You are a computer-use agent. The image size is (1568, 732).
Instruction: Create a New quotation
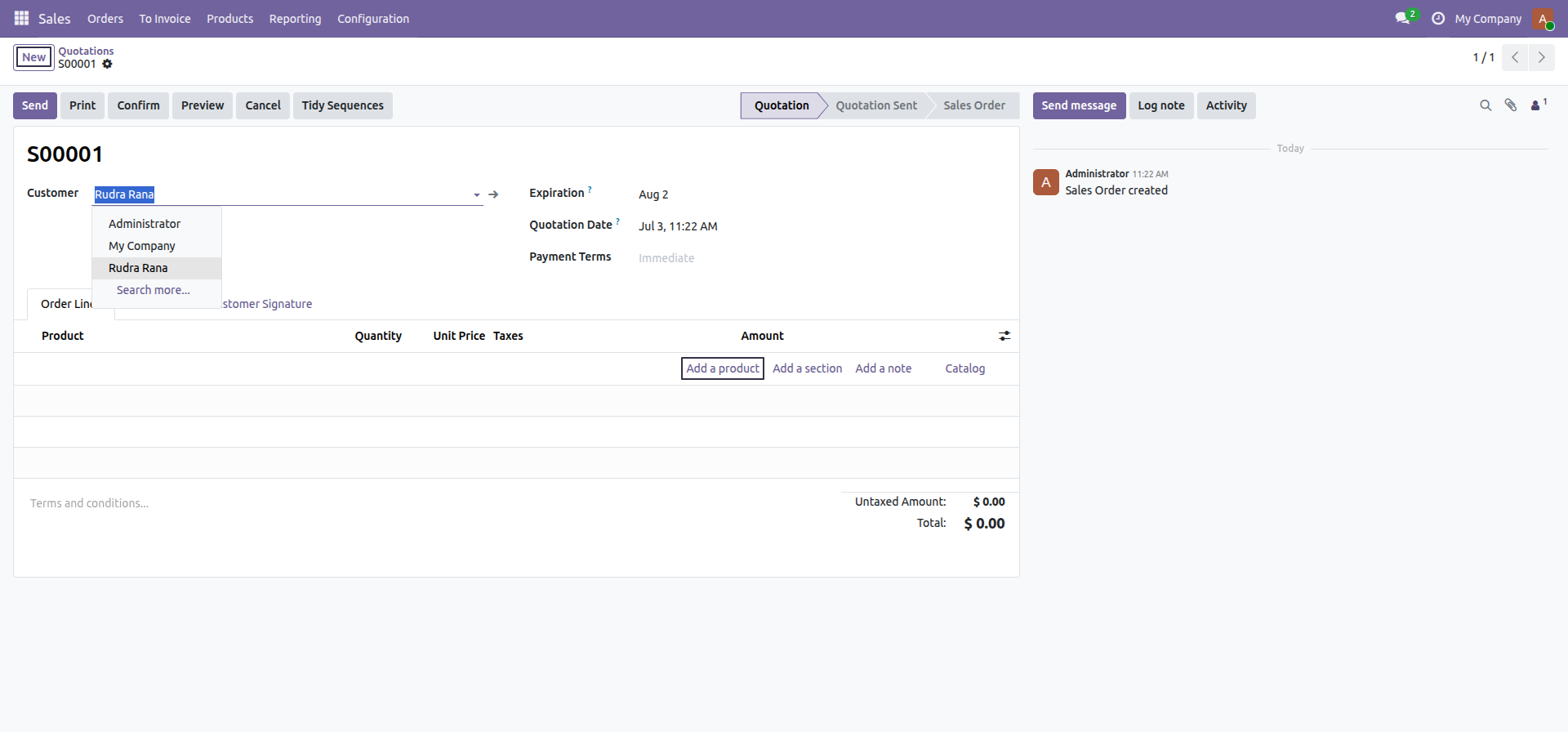tap(33, 57)
